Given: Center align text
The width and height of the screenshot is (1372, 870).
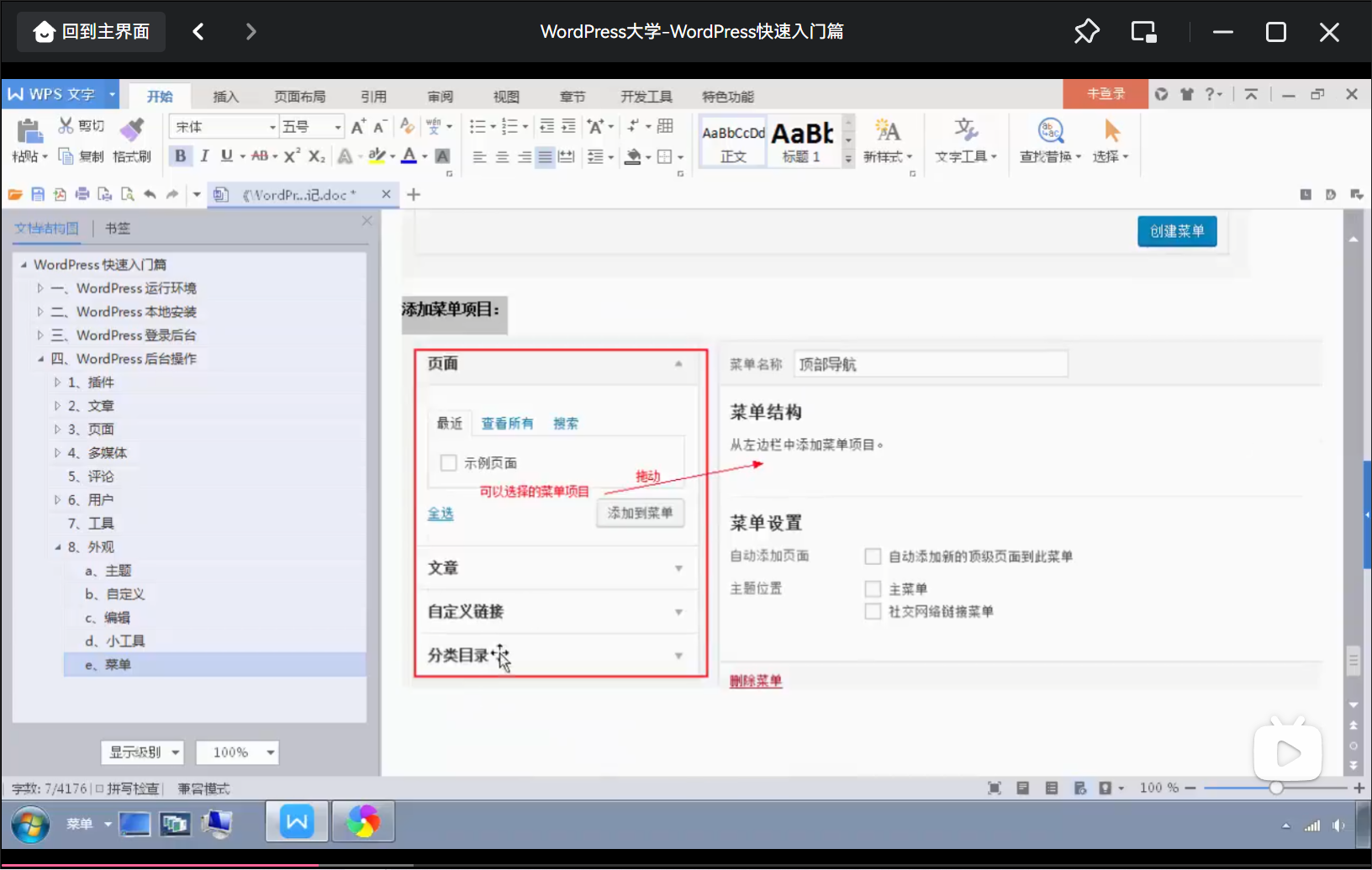Looking at the screenshot, I should pos(502,157).
